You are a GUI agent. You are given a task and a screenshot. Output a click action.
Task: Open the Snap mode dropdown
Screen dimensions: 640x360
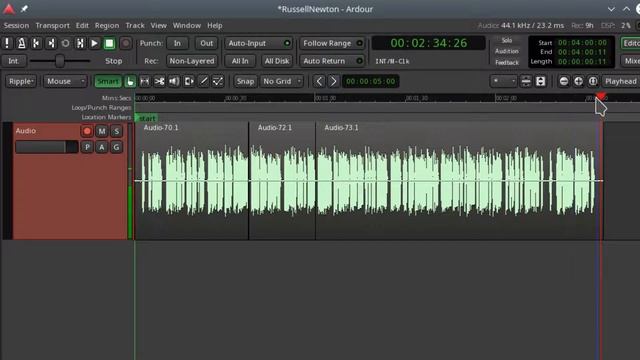245,81
